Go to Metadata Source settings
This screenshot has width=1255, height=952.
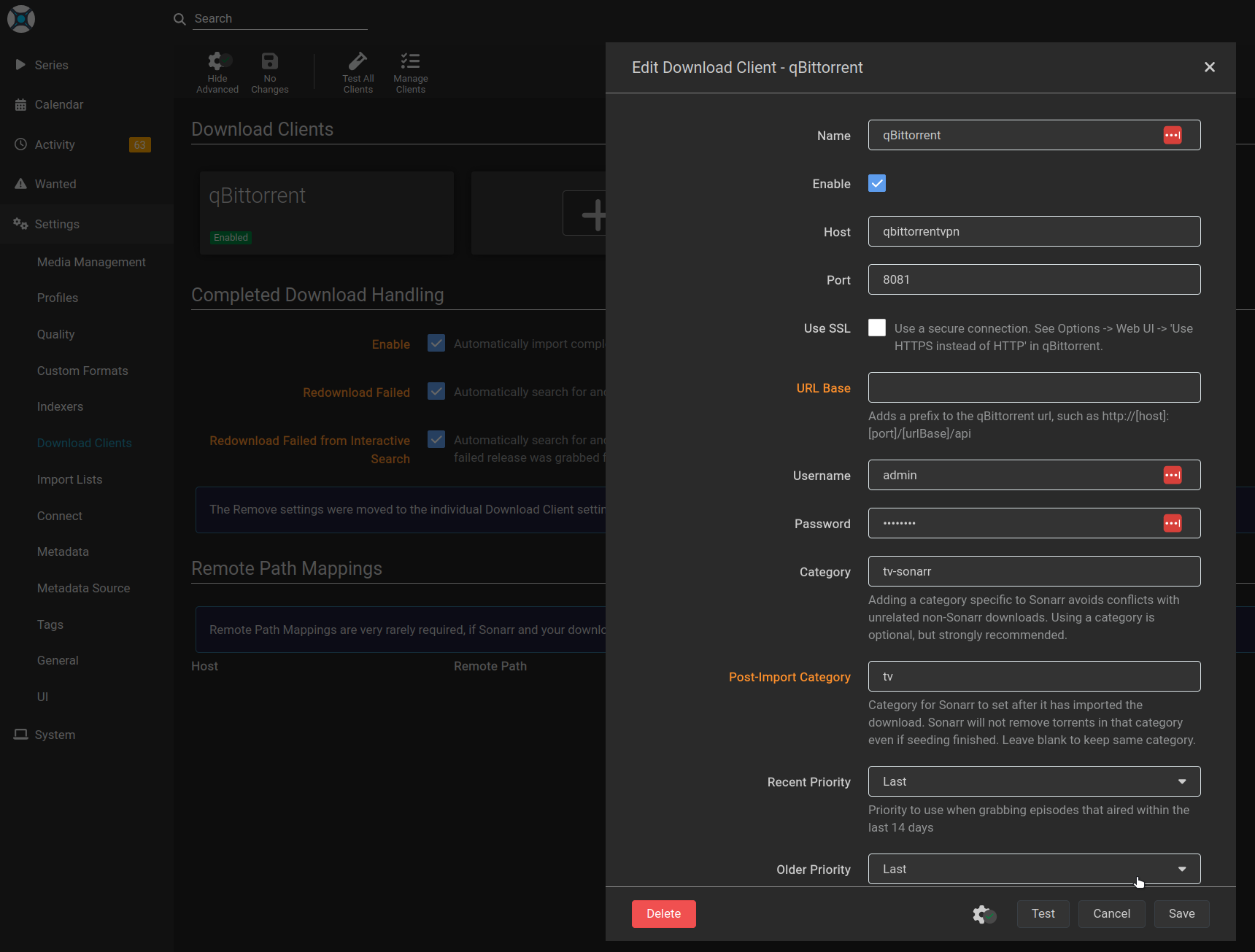pyautogui.click(x=84, y=588)
